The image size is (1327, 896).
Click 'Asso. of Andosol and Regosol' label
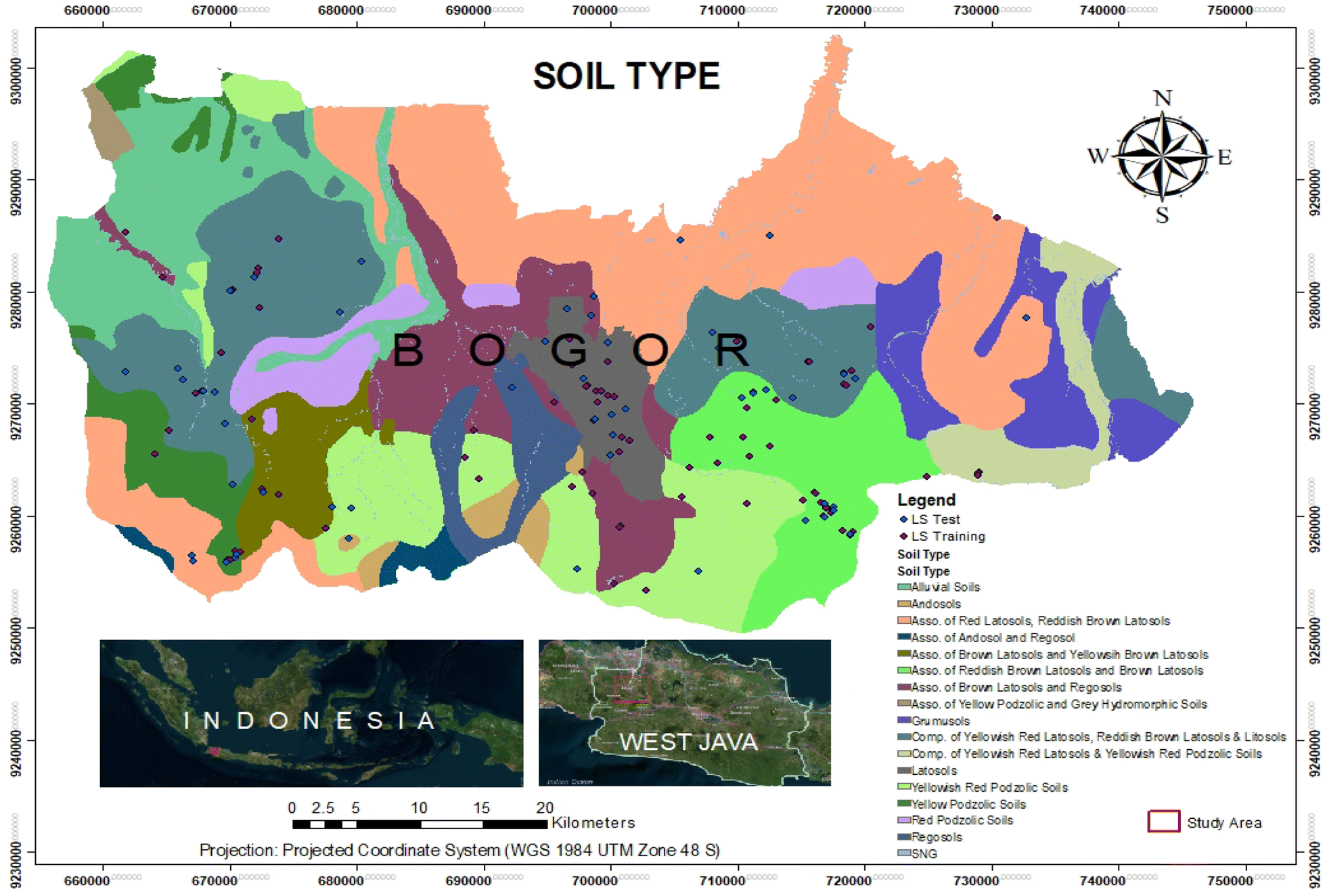coord(993,637)
